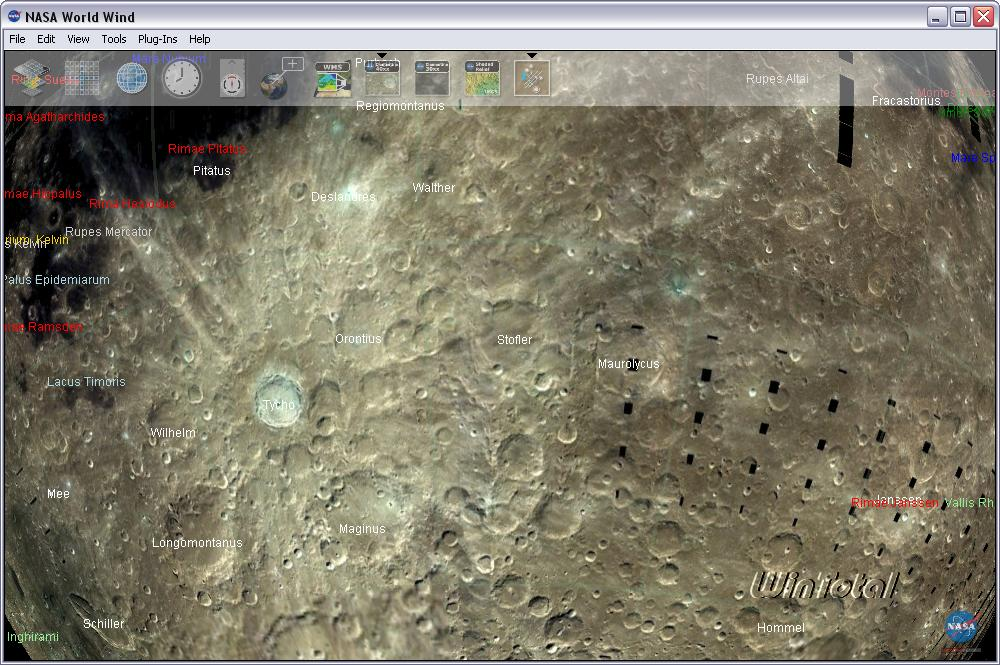Toggle the compass icon
This screenshot has width=1000, height=665.
[232, 78]
